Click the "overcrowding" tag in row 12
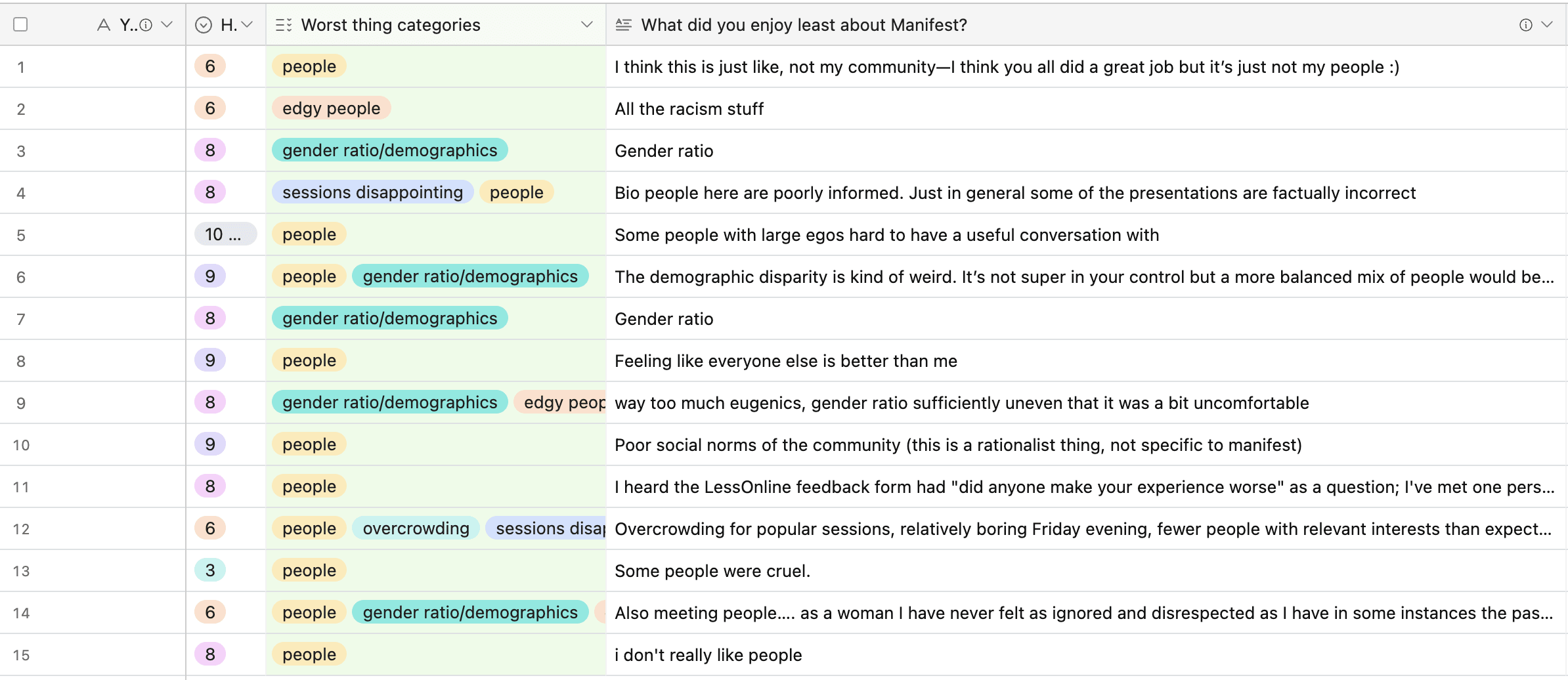Image resolution: width=1568 pixels, height=680 pixels. (416, 528)
